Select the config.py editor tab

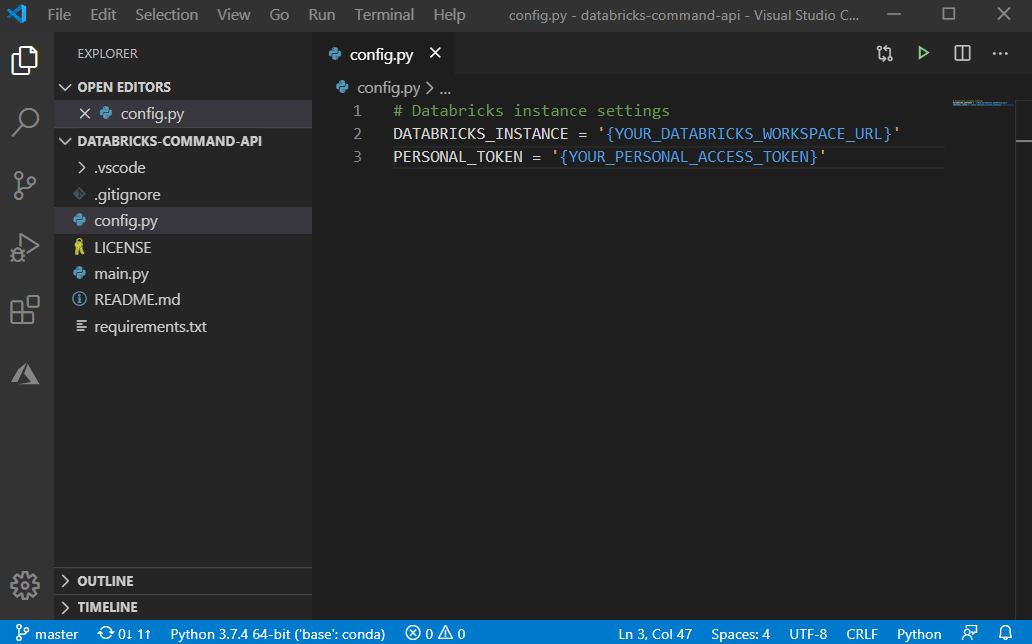point(381,54)
